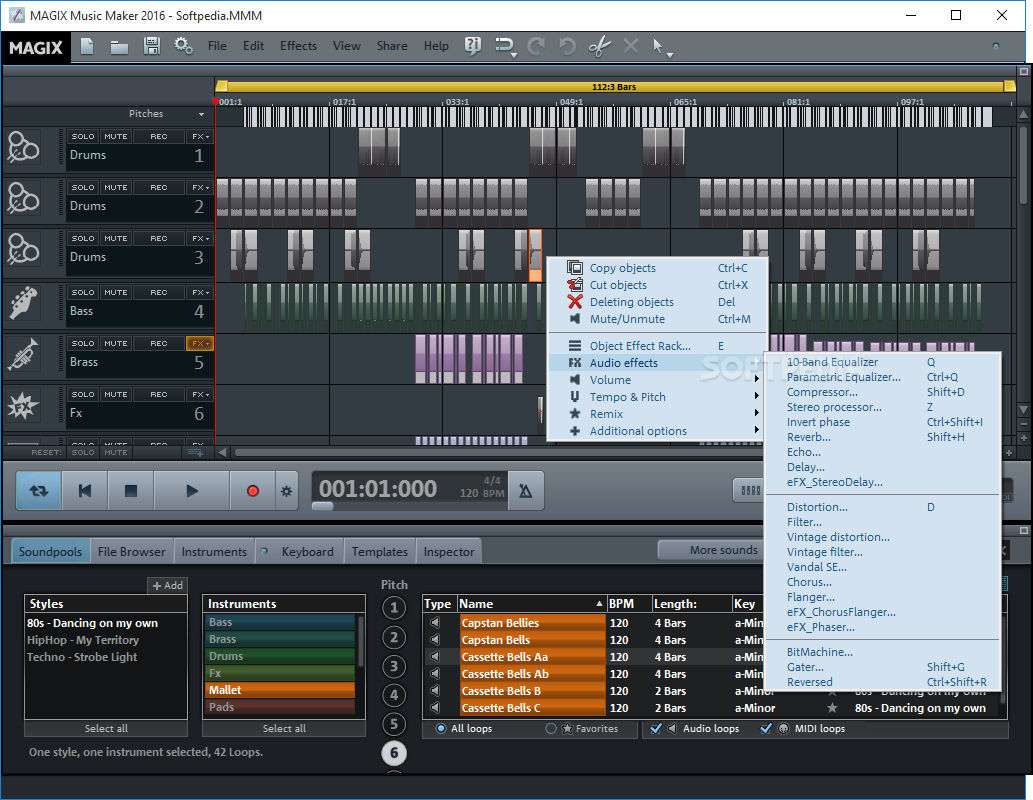1033x800 pixels.
Task: Preview the Cassette Bells B speaker icon
Action: coord(435,691)
